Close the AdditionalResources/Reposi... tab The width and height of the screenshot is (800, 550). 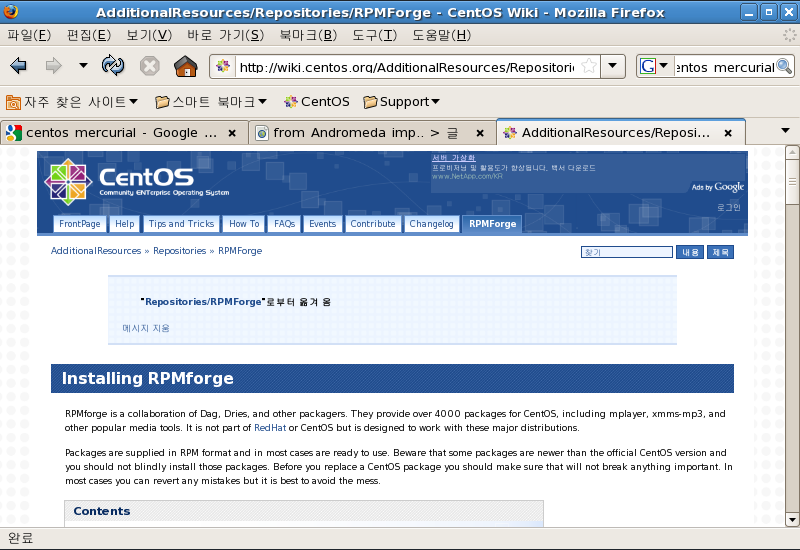tap(729, 133)
